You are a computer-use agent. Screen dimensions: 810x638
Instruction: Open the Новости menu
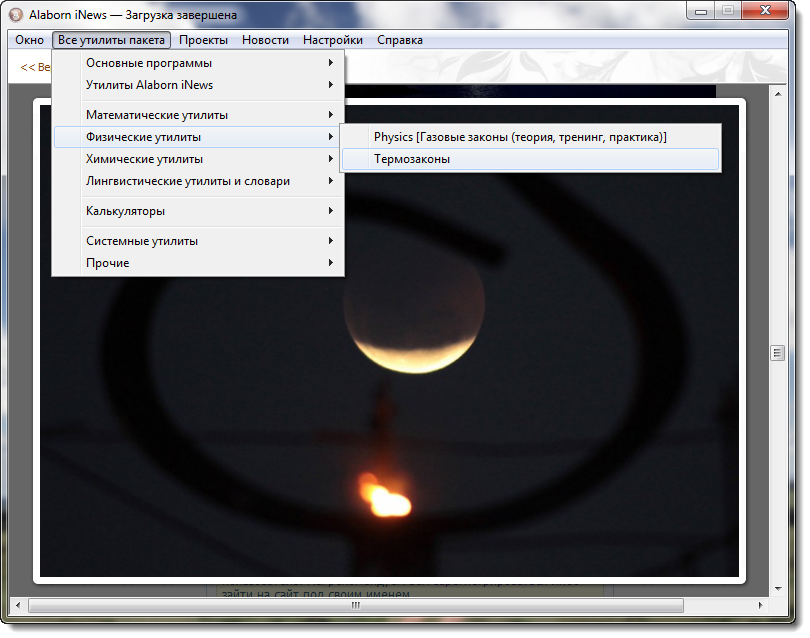tap(265, 40)
